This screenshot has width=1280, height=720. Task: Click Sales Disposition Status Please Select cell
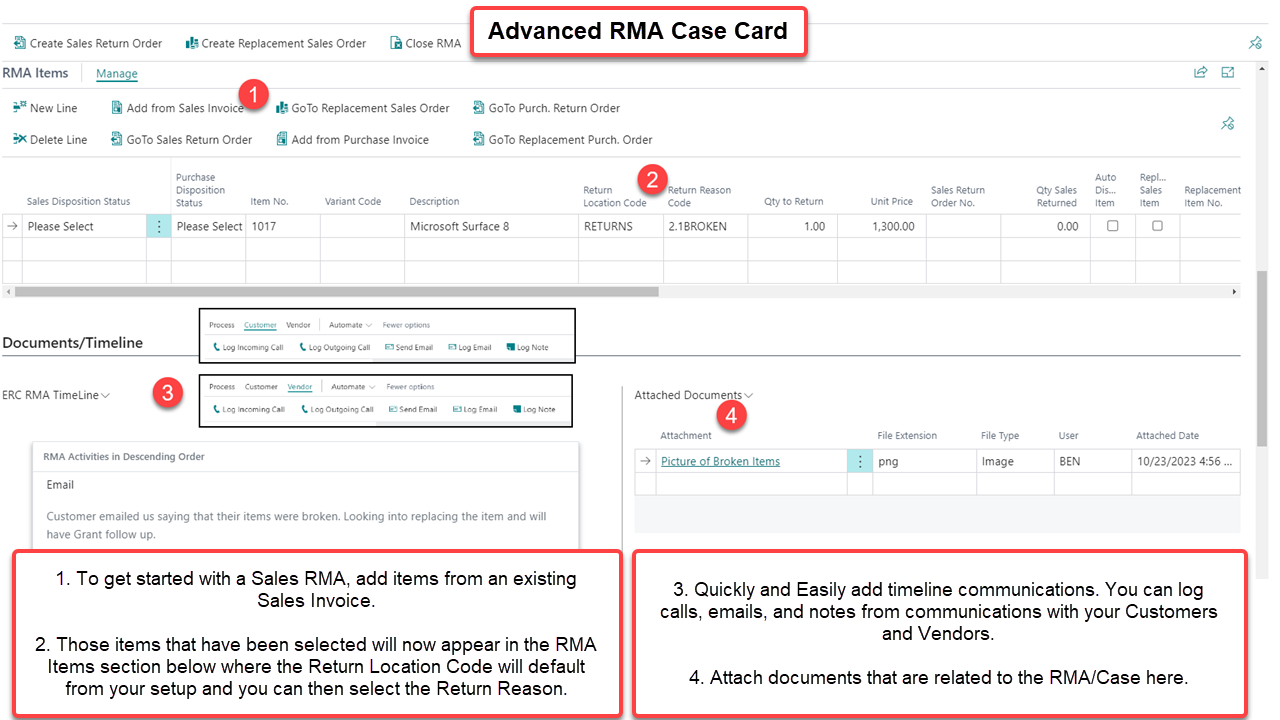[84, 226]
